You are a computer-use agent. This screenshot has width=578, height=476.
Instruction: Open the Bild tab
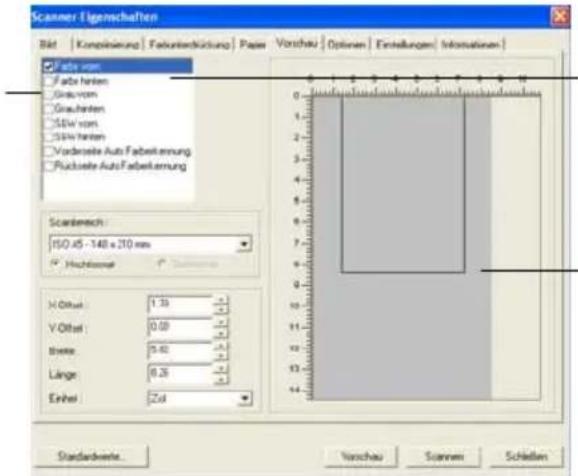(48, 45)
